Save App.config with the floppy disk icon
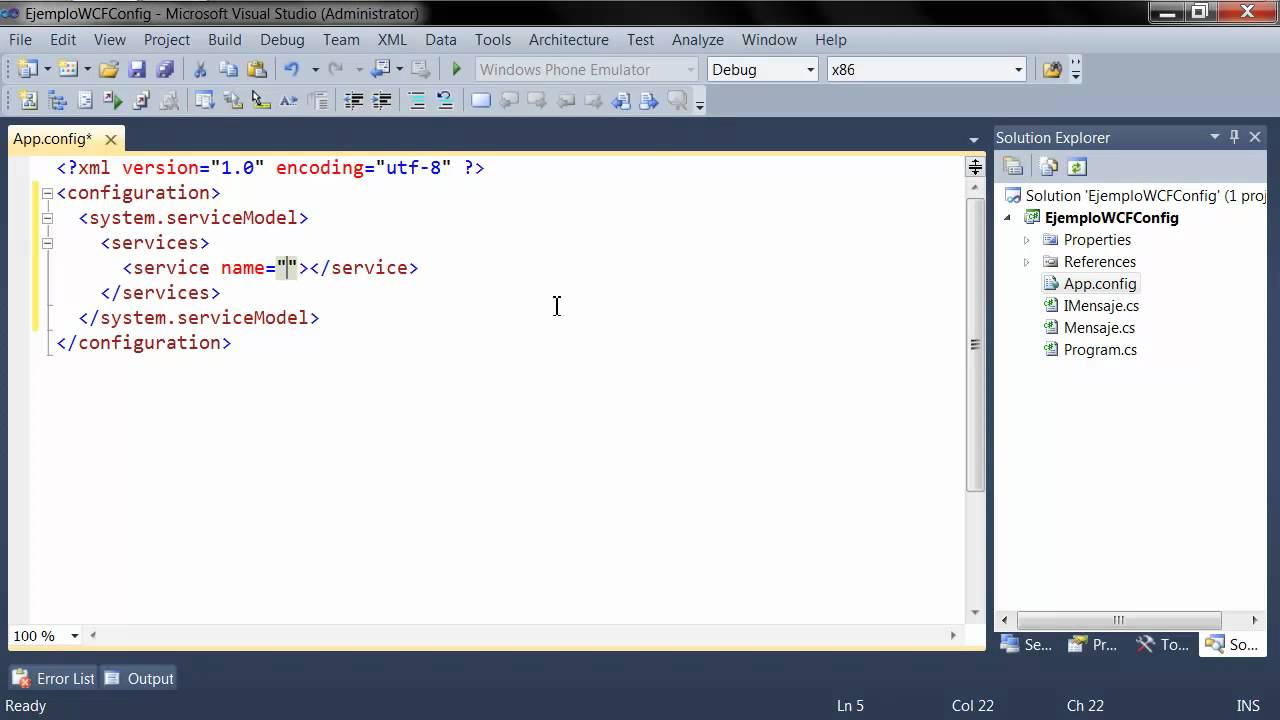Viewport: 1280px width, 720px height. point(137,69)
